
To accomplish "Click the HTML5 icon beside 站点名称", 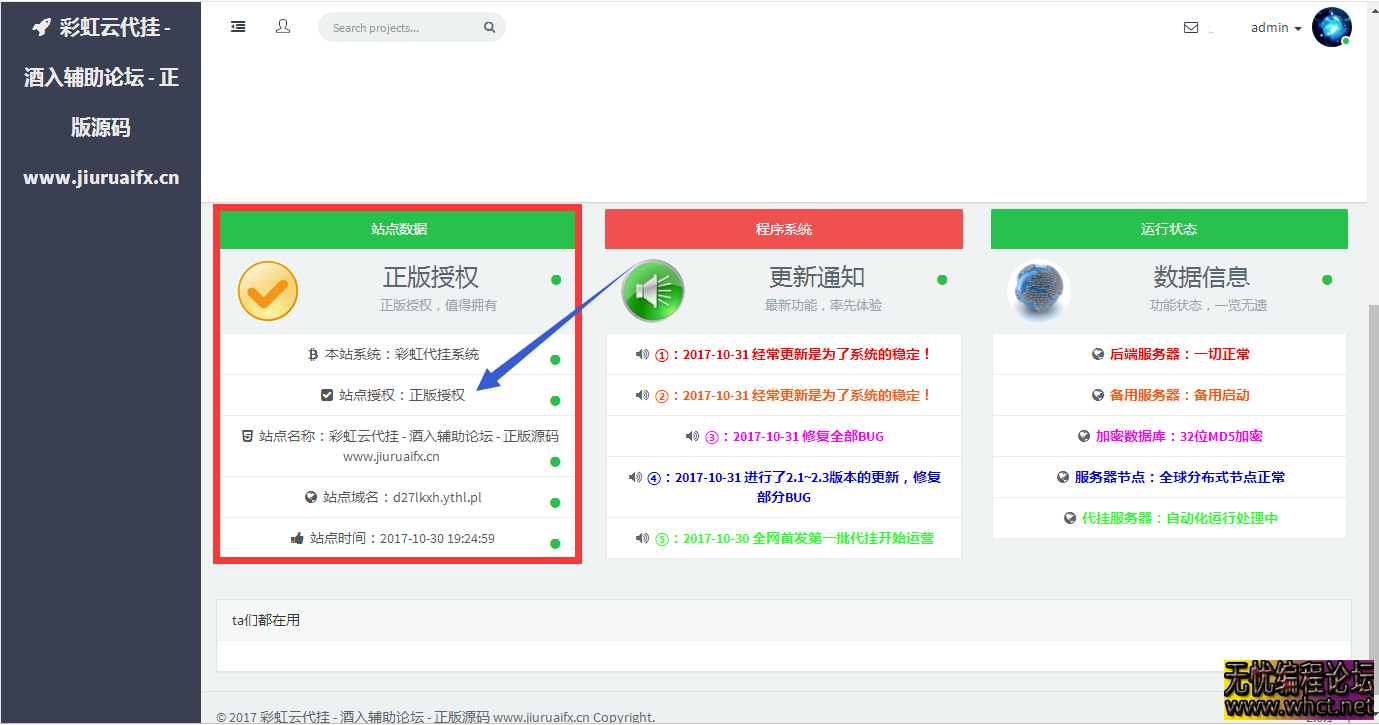I will pyautogui.click(x=247, y=436).
